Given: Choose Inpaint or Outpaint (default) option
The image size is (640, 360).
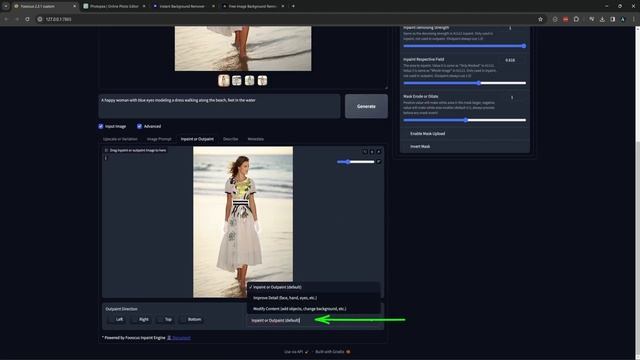Looking at the screenshot, I should point(313,287).
